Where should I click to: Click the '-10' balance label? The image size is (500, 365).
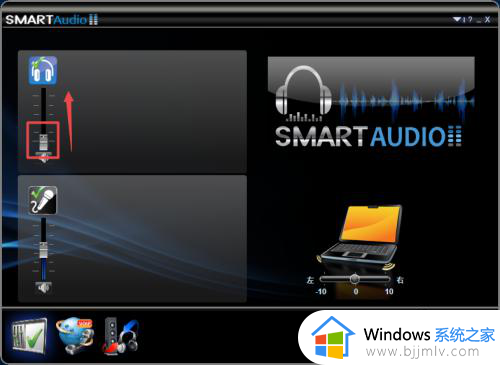click(x=321, y=292)
